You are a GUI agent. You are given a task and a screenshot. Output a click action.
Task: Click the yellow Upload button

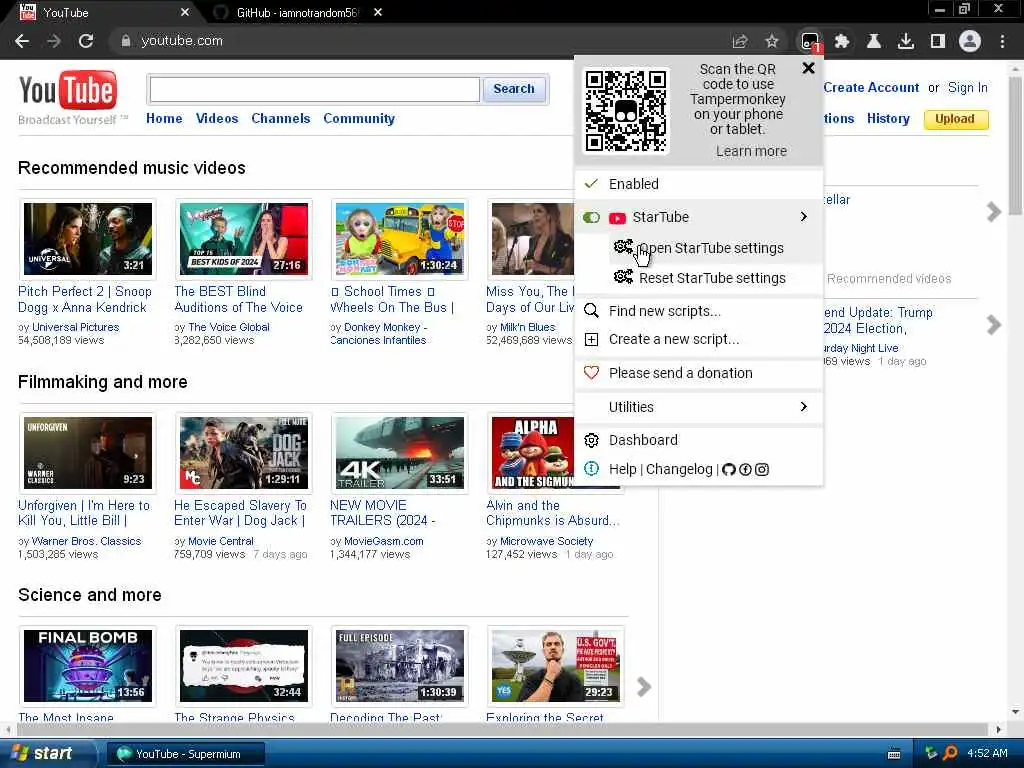click(955, 119)
